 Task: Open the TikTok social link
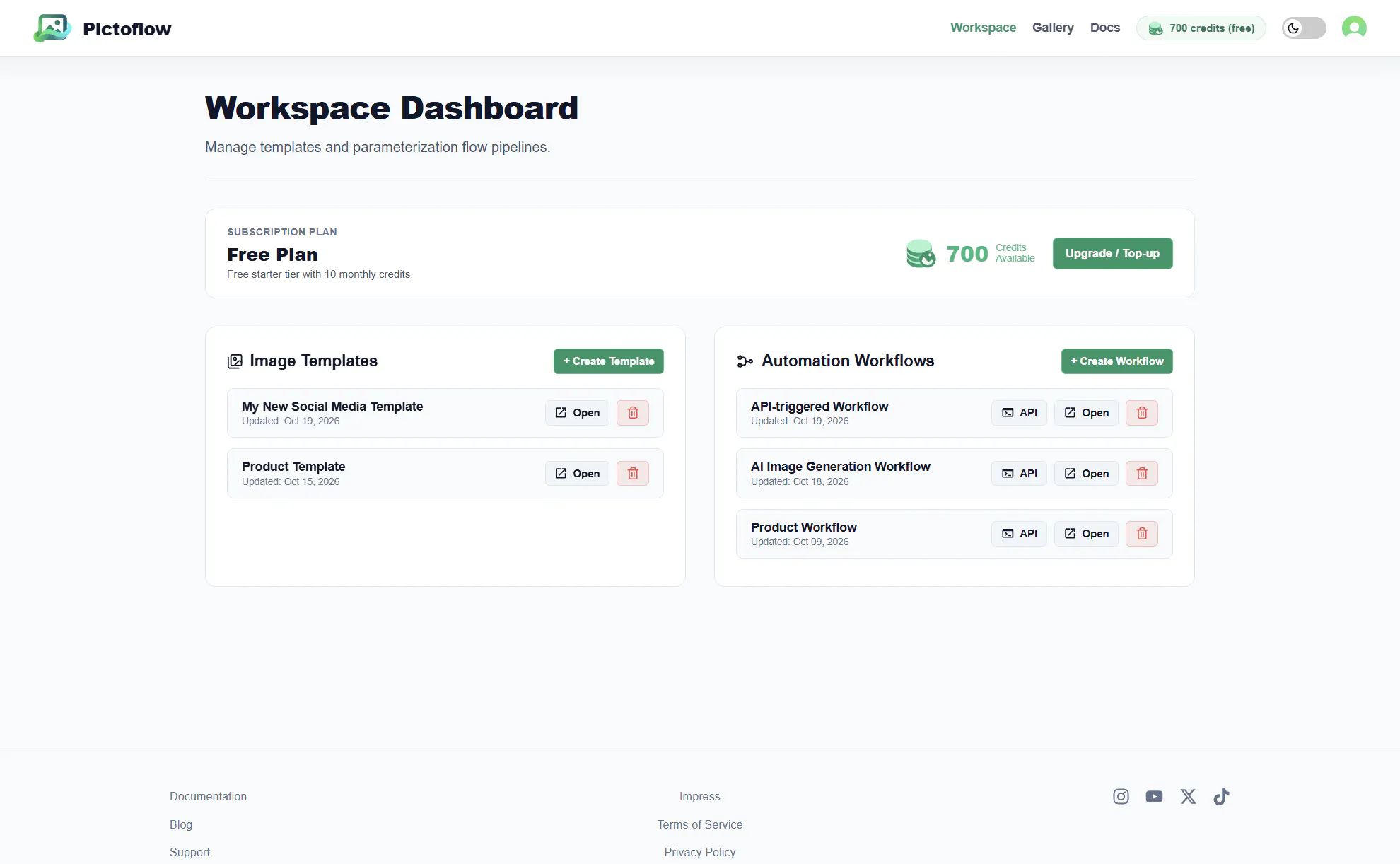click(x=1221, y=797)
